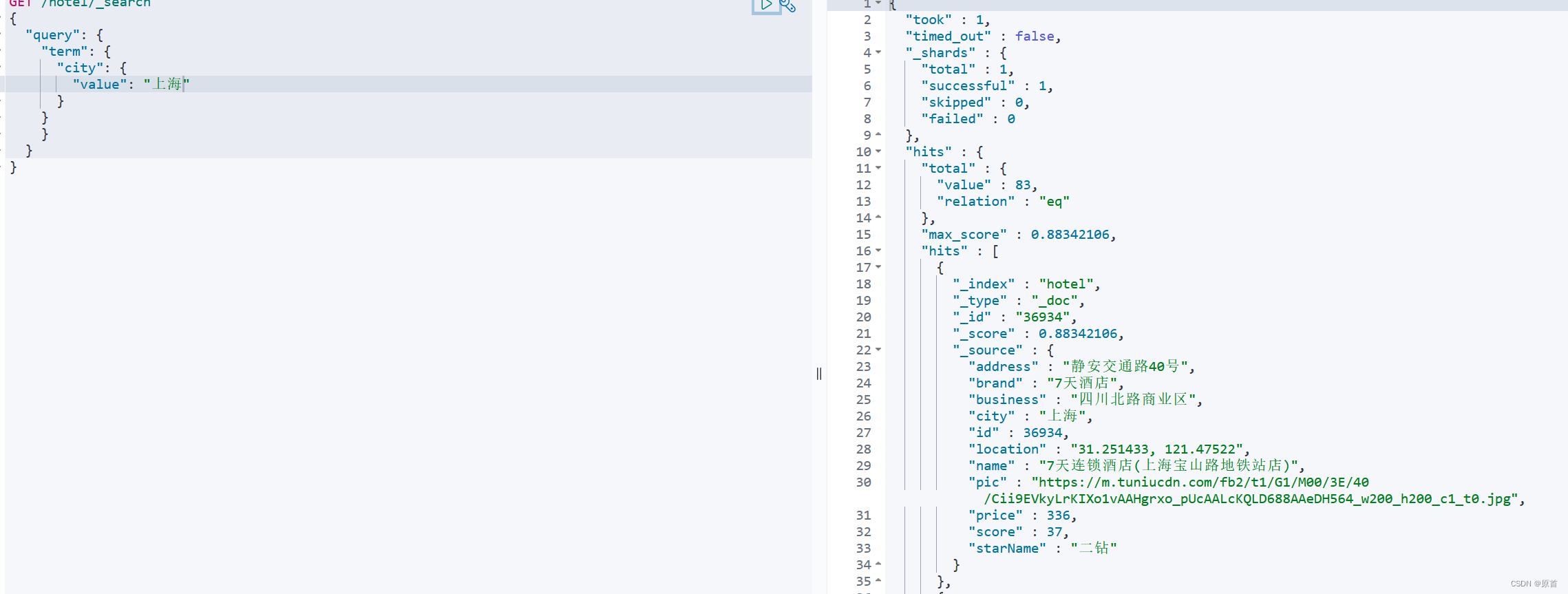This screenshot has width=1568, height=594.
Task: Click the fold marker at response line 14
Action: coord(878,218)
